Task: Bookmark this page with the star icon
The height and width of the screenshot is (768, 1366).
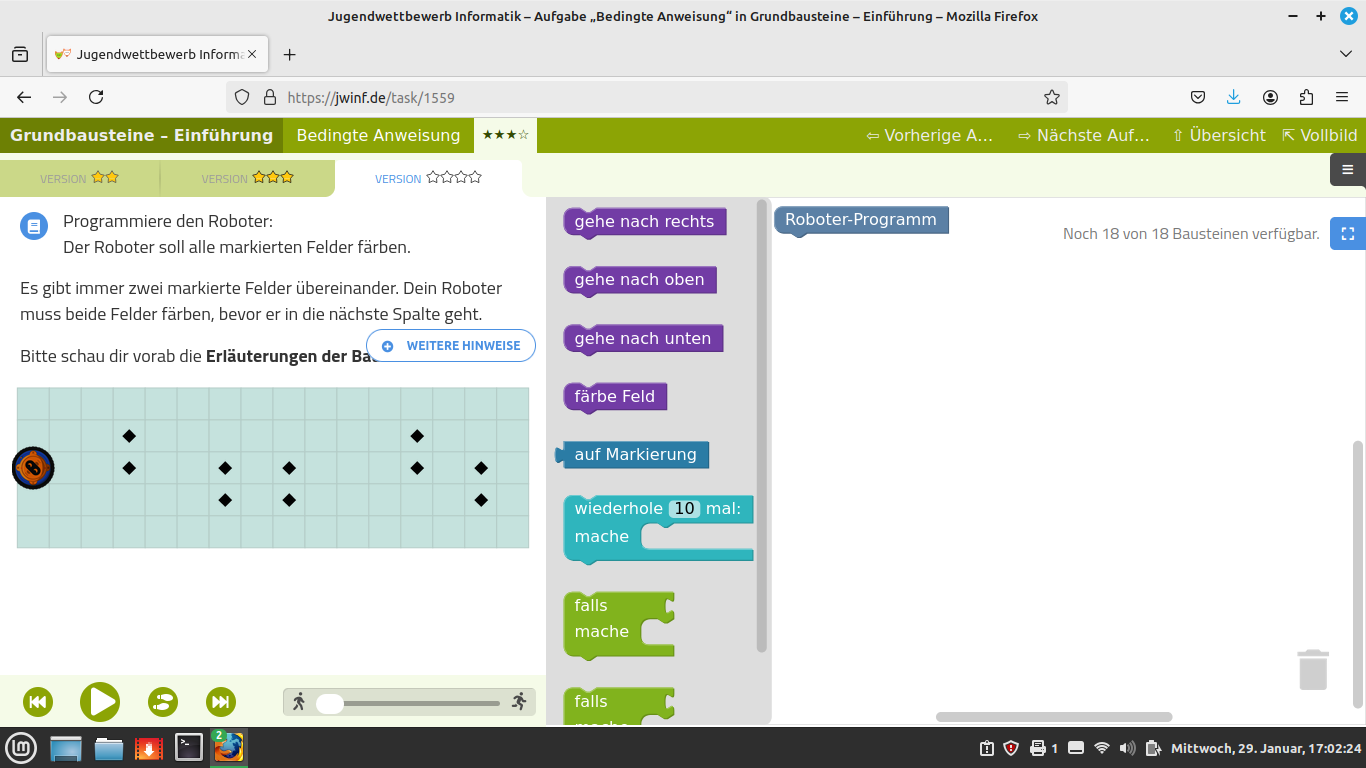Action: (x=1051, y=96)
